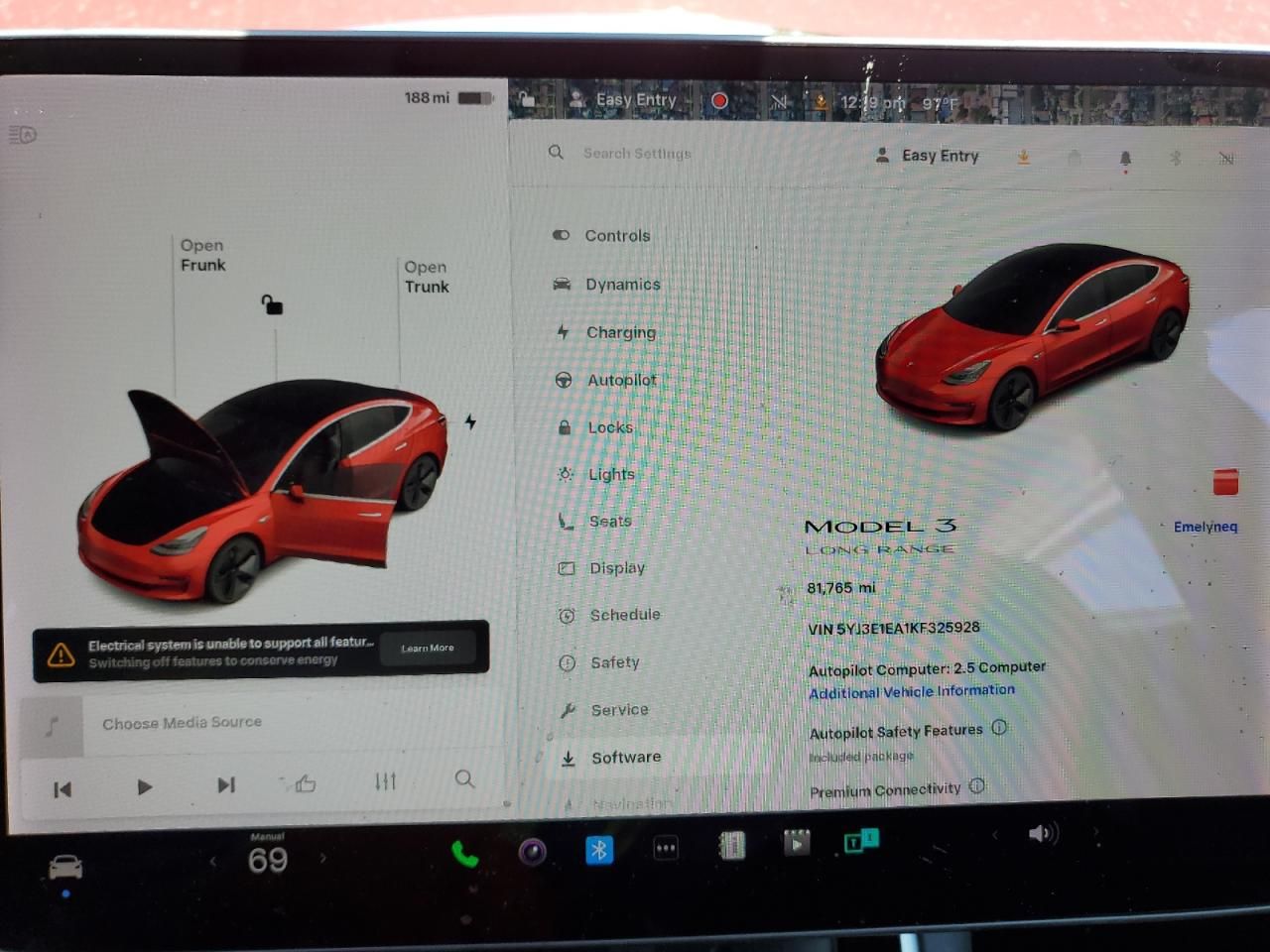
Task: Open the media equalizer settings icon
Action: (385, 781)
